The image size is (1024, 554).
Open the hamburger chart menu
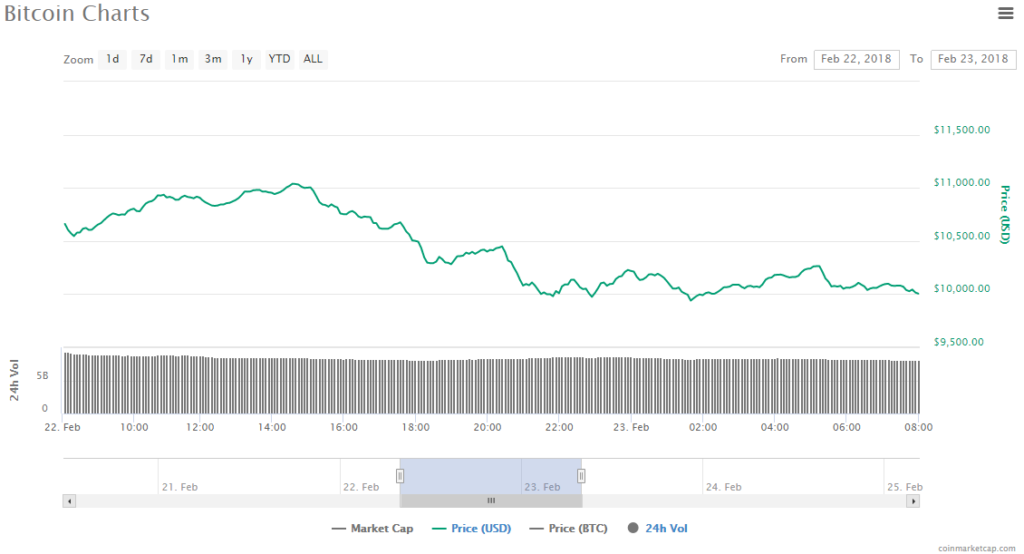click(1005, 13)
